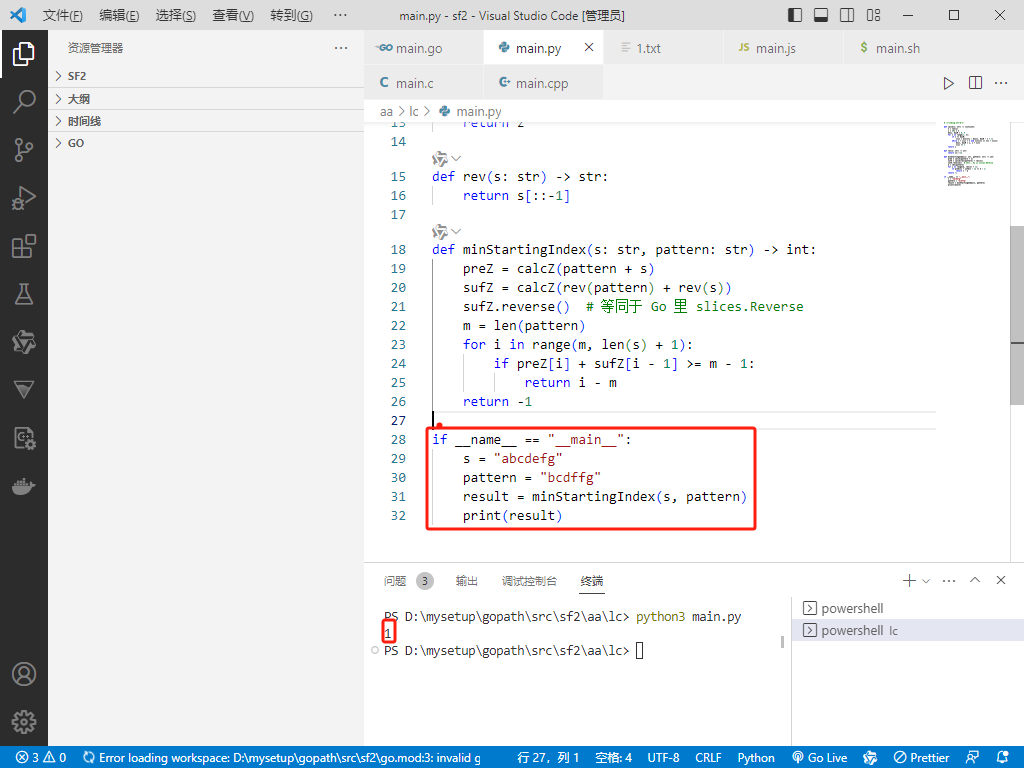This screenshot has height=768, width=1024.
Task: Switch to the main.js tab
Action: pyautogui.click(x=784, y=48)
